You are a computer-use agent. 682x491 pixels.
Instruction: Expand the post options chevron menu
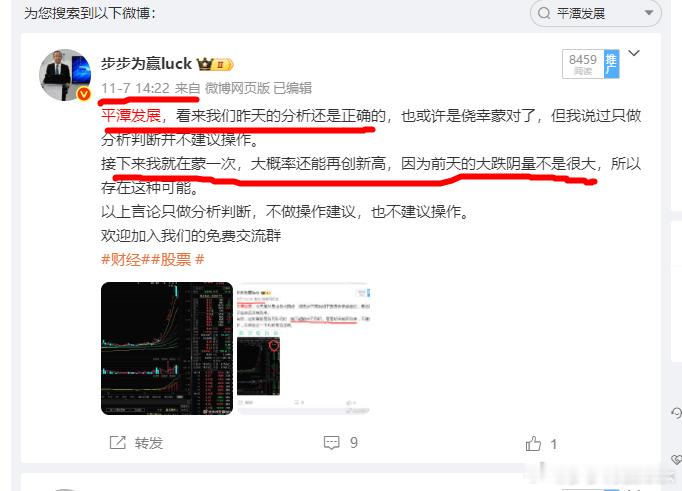pos(634,53)
